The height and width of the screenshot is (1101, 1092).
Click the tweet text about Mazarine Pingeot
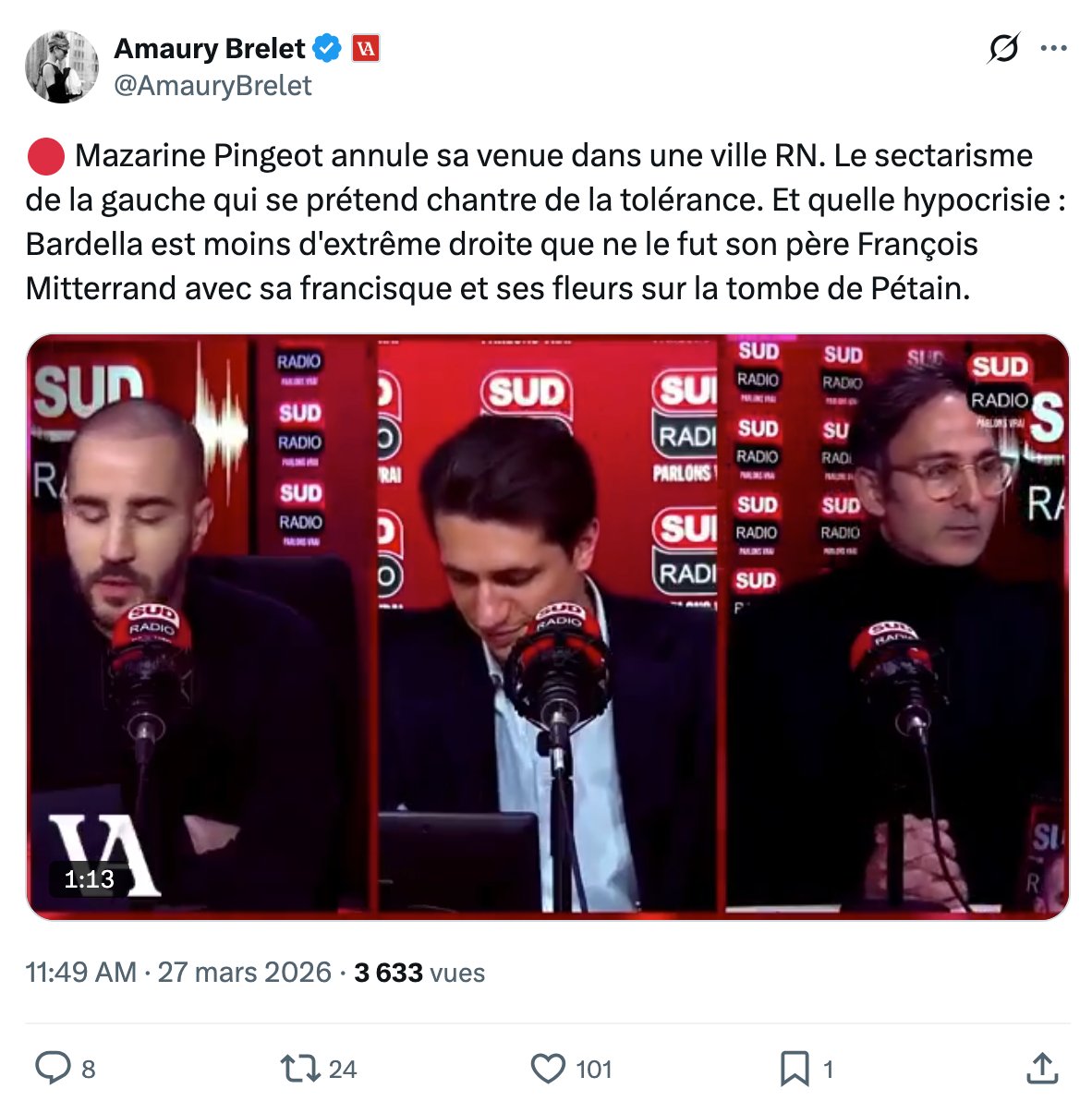click(x=546, y=222)
